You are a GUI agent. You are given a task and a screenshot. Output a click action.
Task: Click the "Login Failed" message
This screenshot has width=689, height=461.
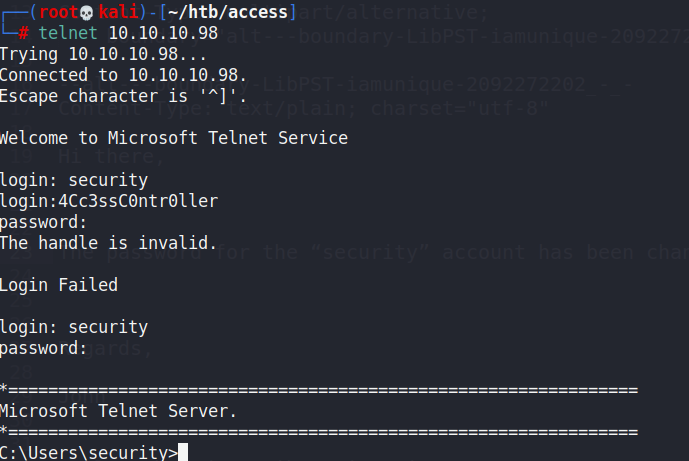point(59,285)
